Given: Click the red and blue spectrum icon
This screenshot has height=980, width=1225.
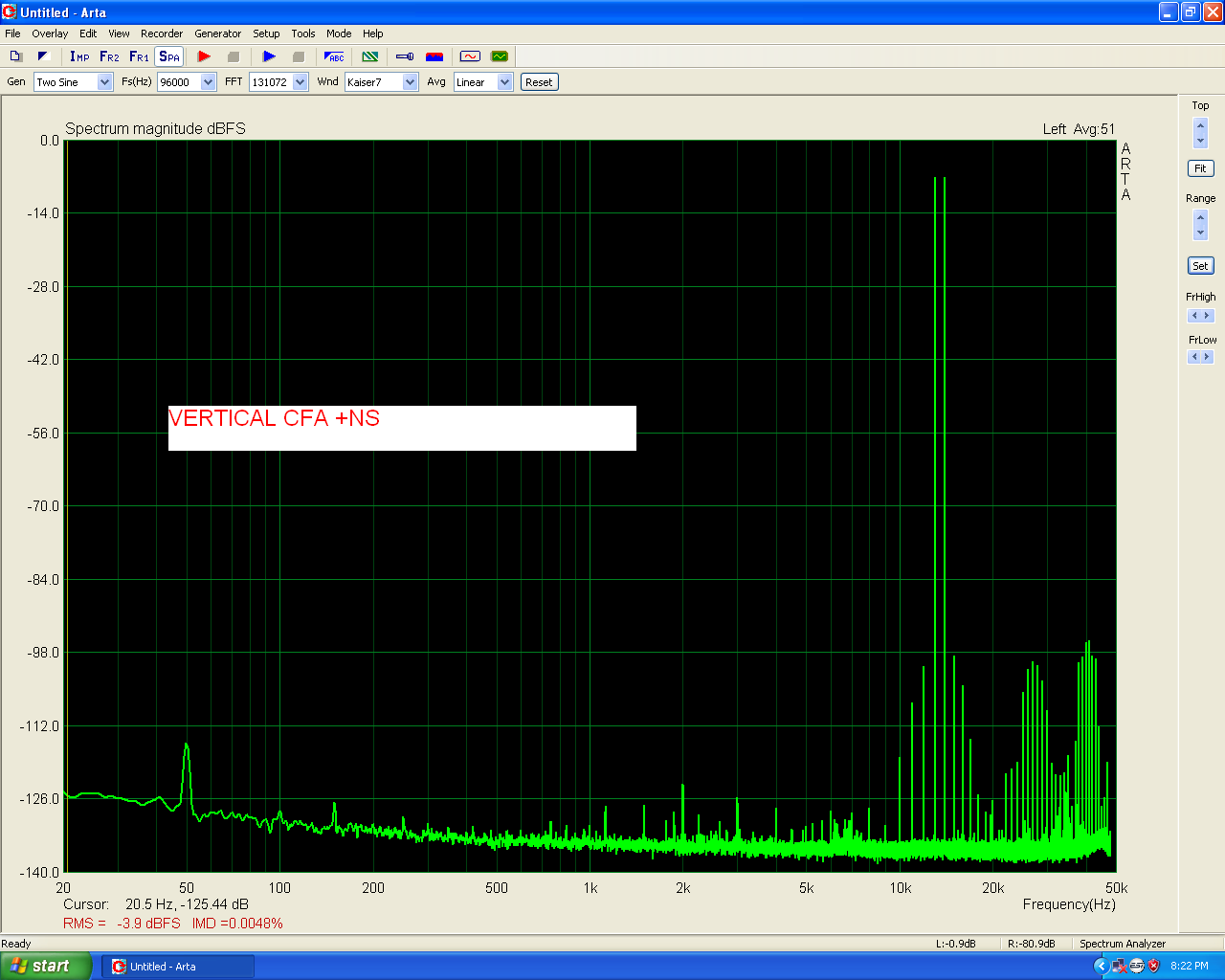Looking at the screenshot, I should pyautogui.click(x=434, y=56).
